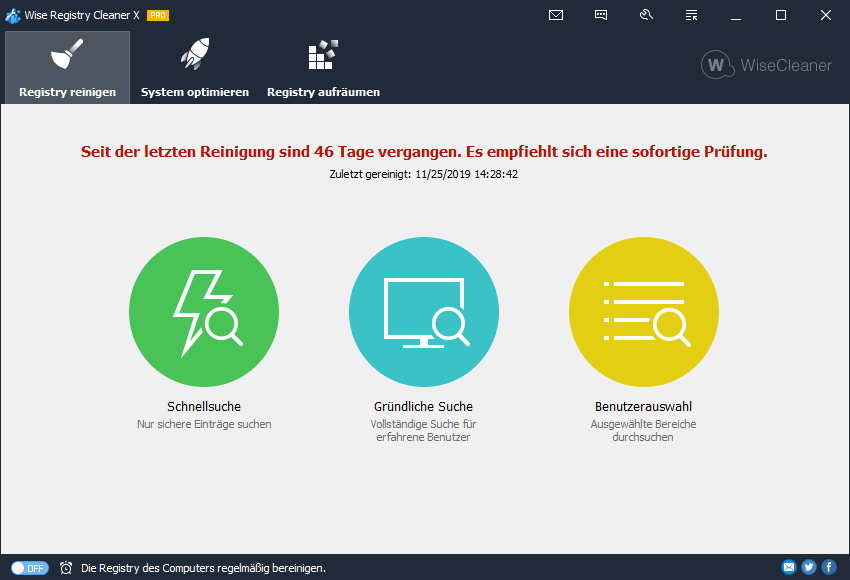Screen dimensions: 850x580
Task: Open the Registry aufräumen tab
Action: 323,67
